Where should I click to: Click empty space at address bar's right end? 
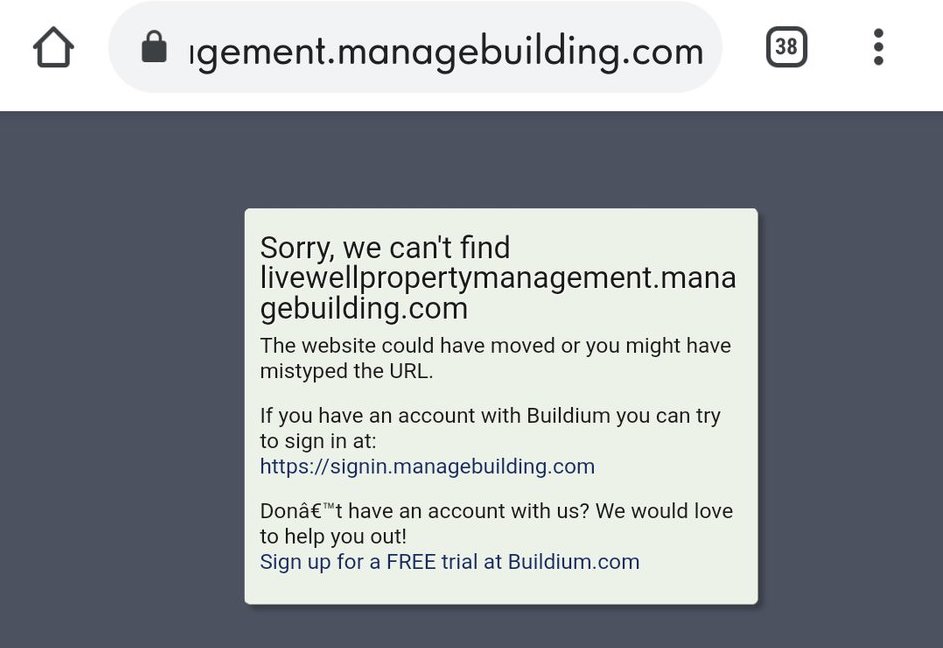[x=713, y=47]
